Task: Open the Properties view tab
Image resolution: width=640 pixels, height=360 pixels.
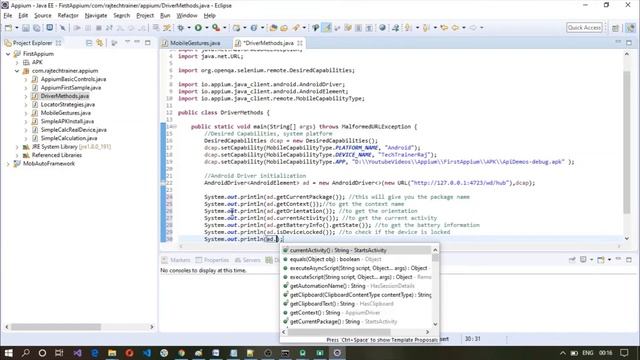Action: click(212, 260)
